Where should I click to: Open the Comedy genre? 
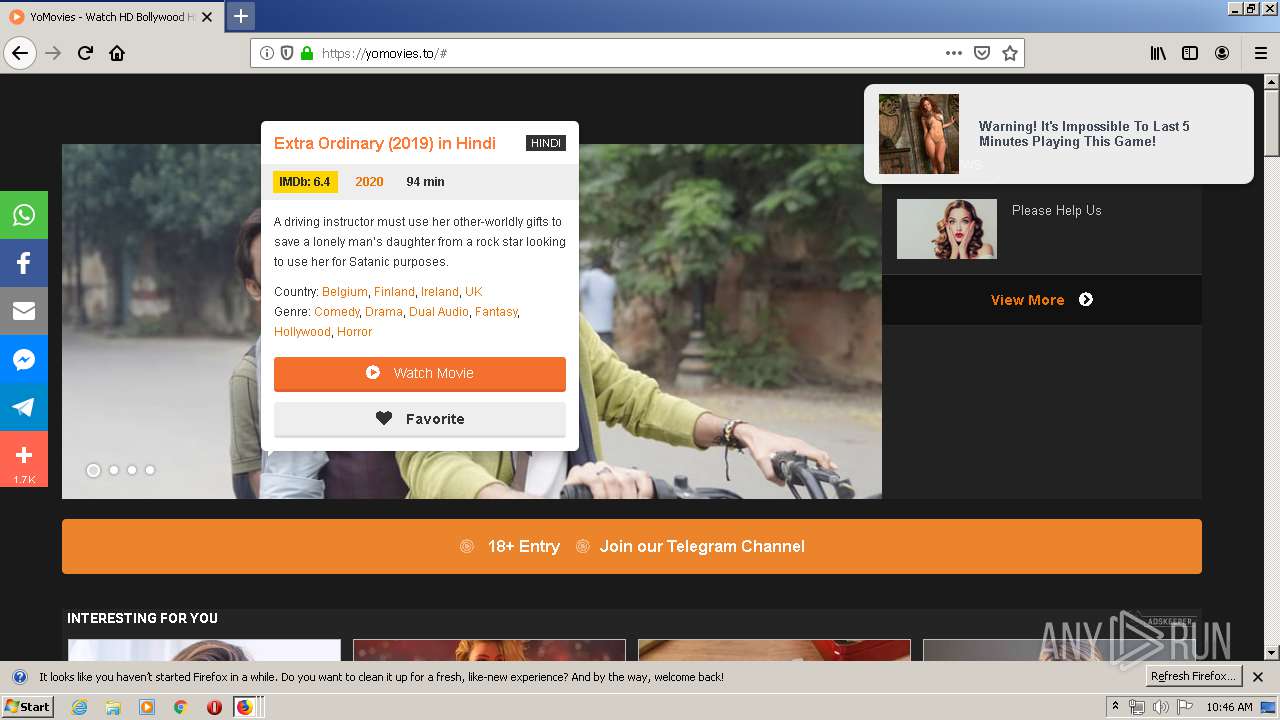click(x=337, y=312)
